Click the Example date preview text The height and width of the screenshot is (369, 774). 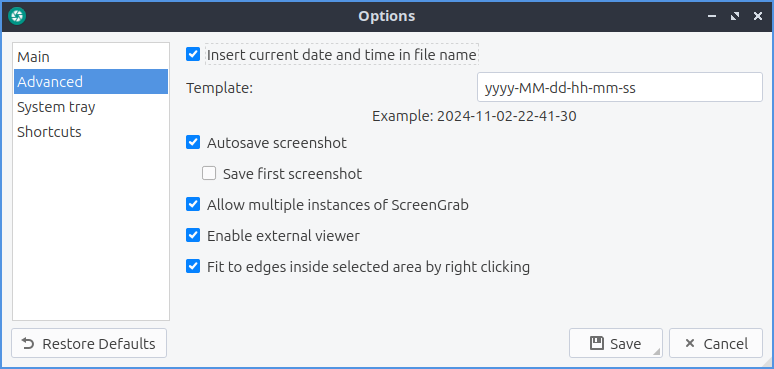pos(474,116)
